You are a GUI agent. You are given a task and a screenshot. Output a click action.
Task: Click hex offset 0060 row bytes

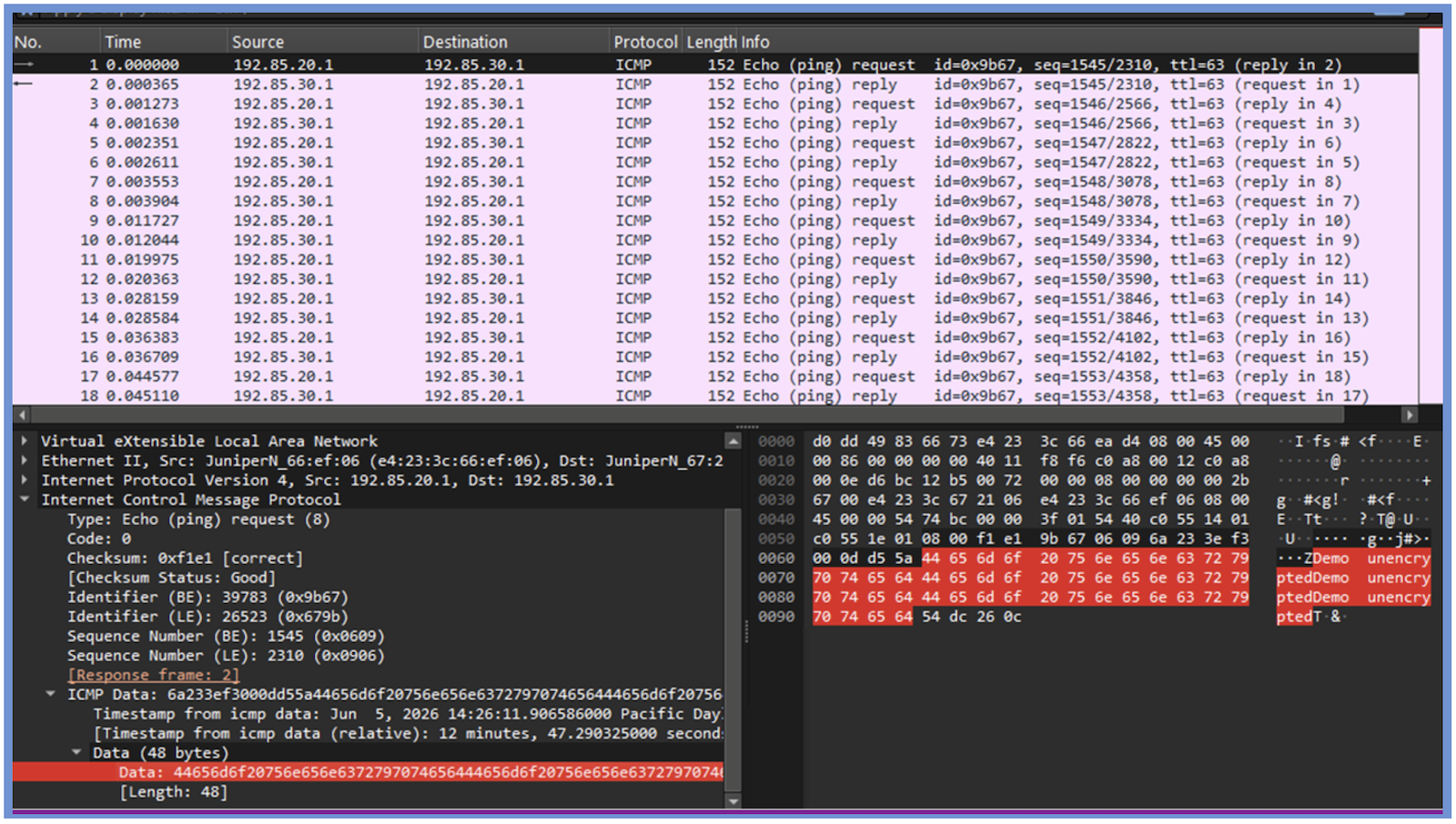[x=1030, y=558]
